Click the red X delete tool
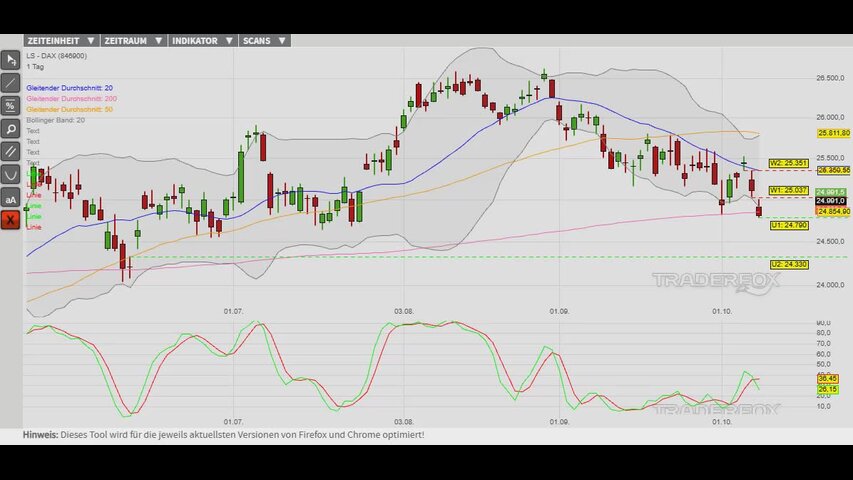Viewport: 853px width, 480px height. [10, 220]
